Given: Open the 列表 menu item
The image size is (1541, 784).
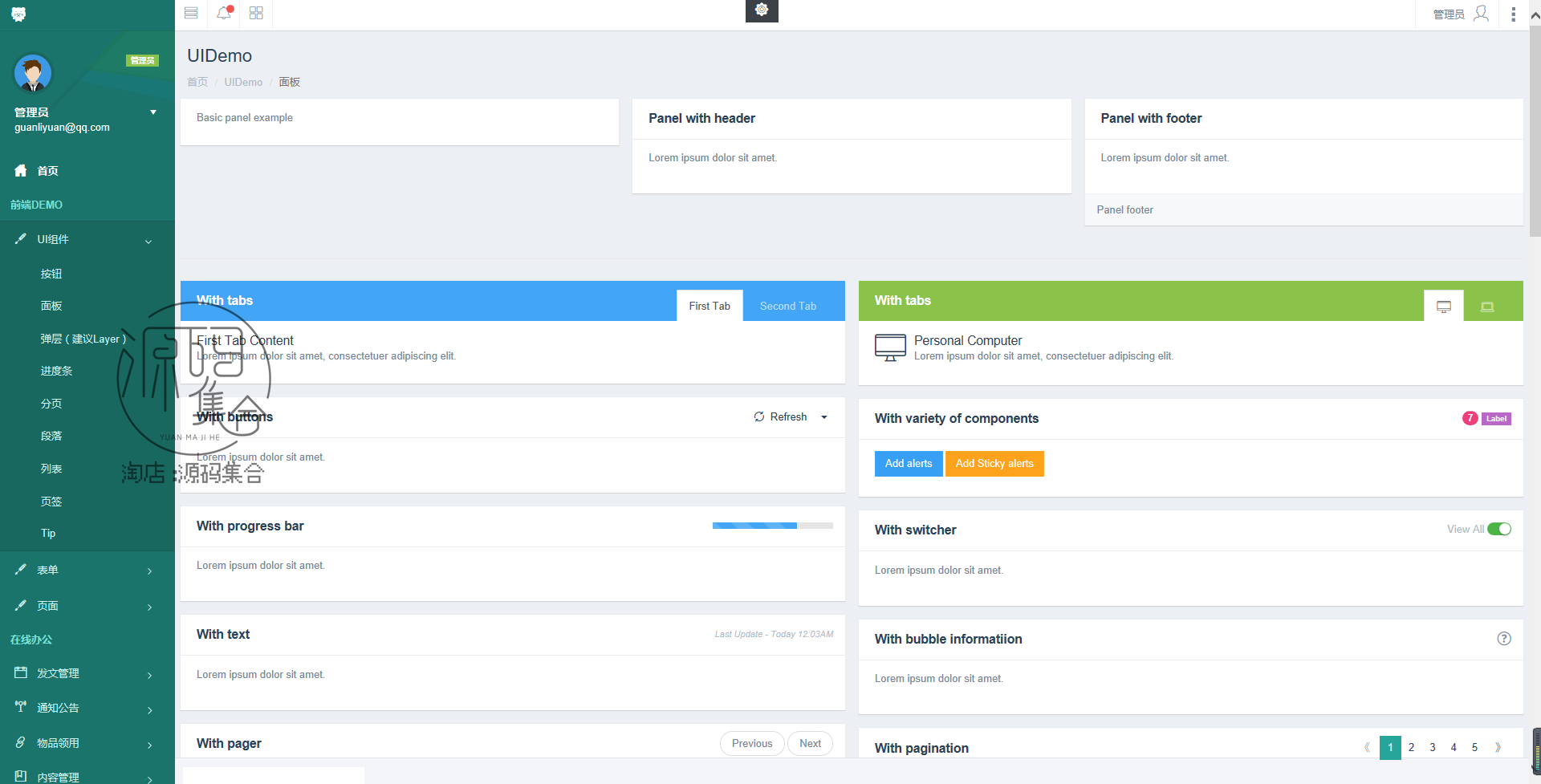Looking at the screenshot, I should coord(51,469).
